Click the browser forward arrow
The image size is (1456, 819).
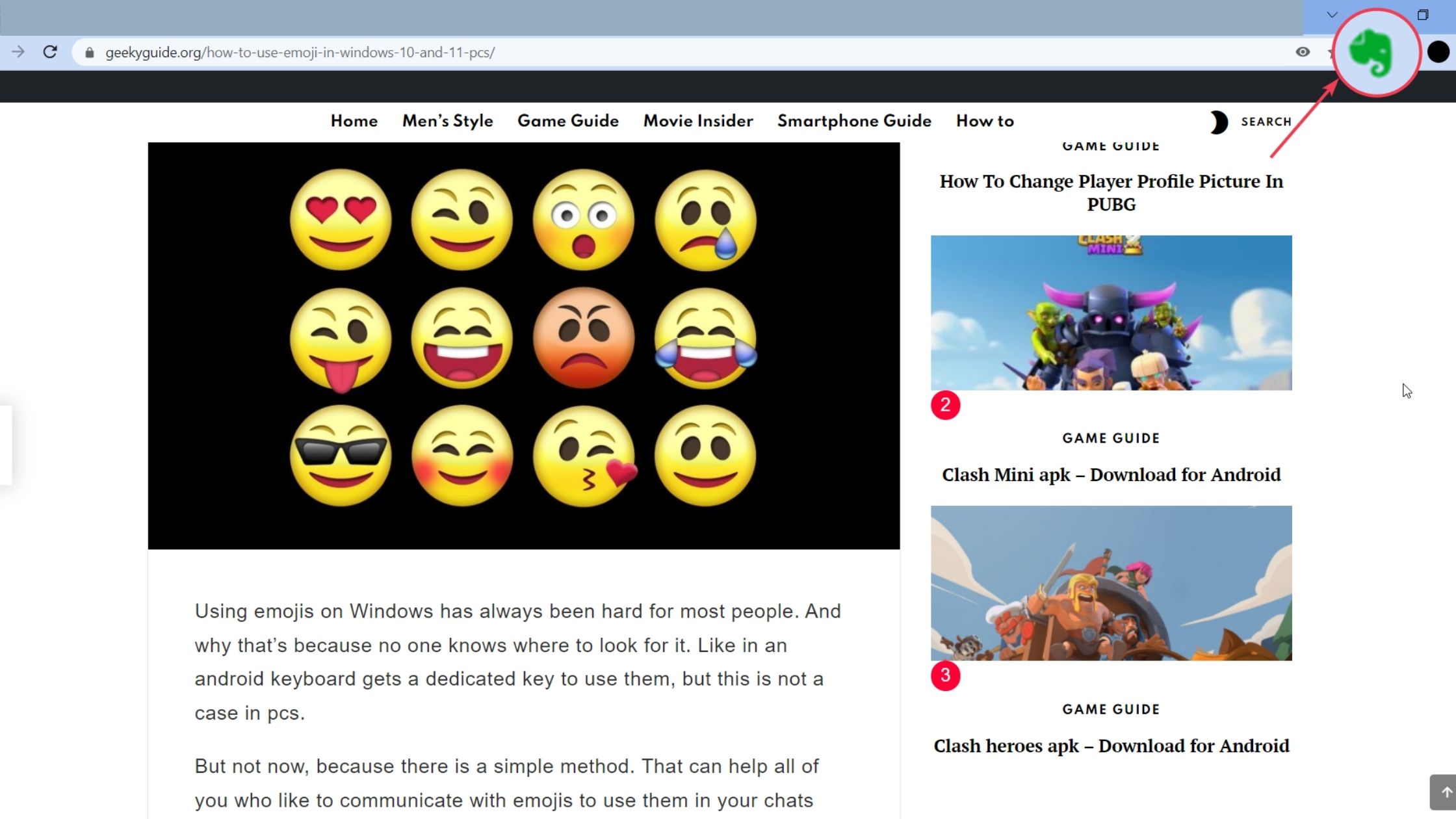point(18,52)
